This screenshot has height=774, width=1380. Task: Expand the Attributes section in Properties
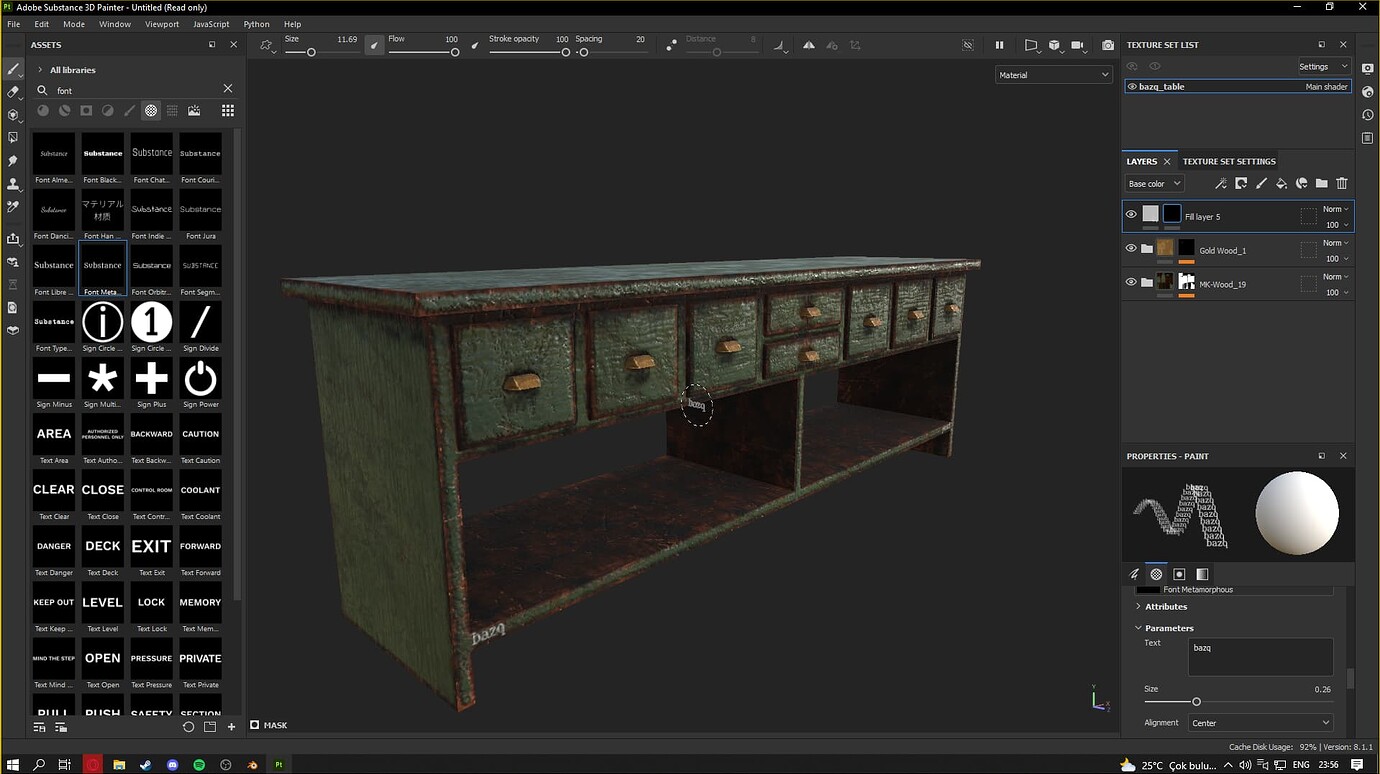point(1166,606)
